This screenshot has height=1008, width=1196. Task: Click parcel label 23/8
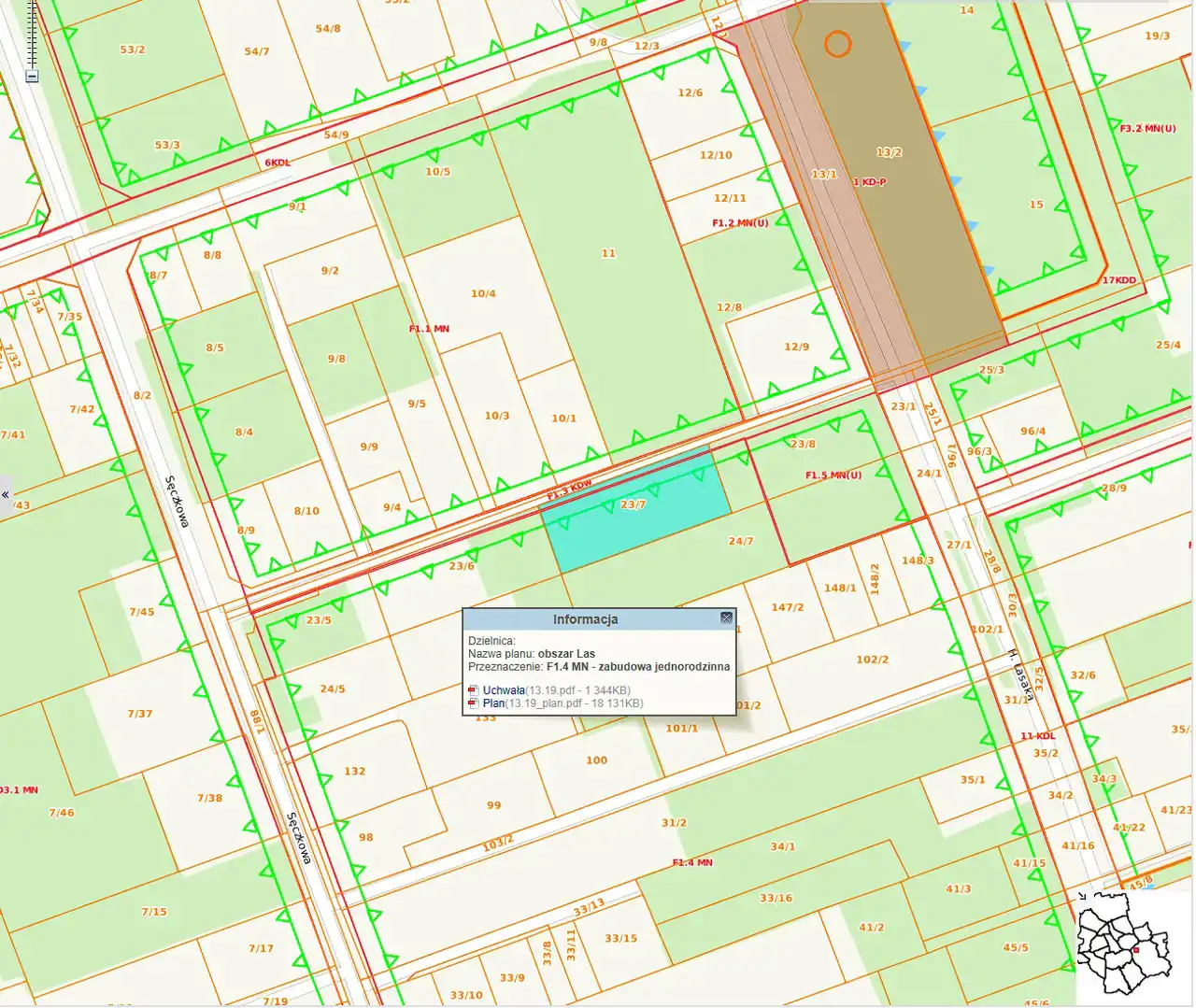[803, 444]
